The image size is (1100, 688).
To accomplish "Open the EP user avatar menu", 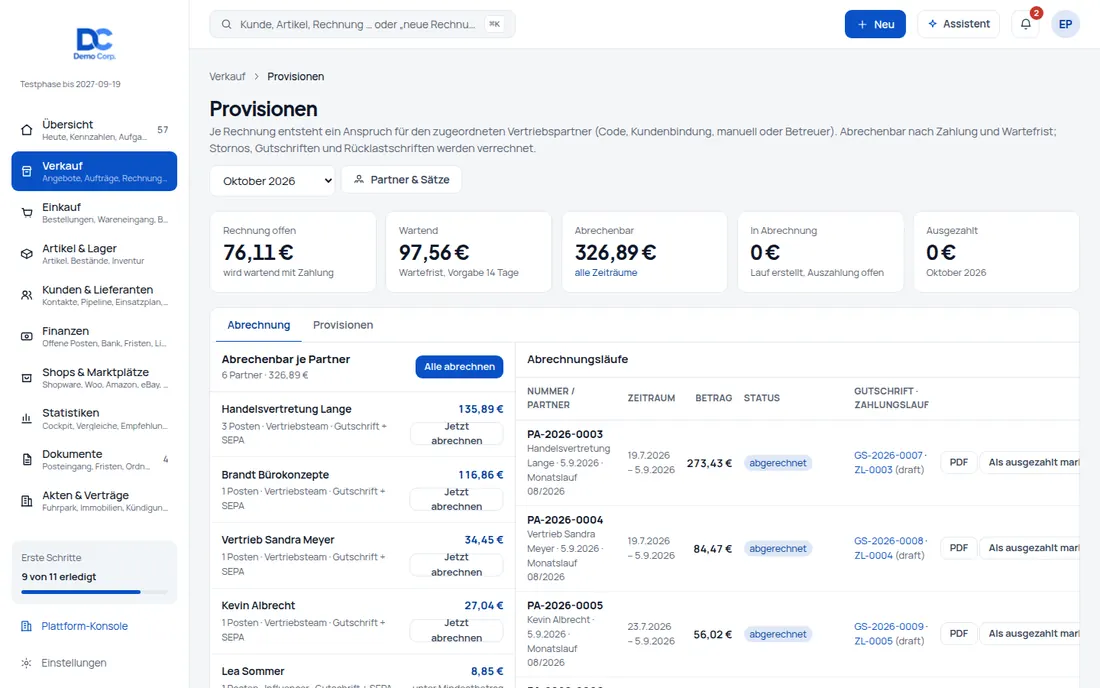I will tap(1065, 24).
